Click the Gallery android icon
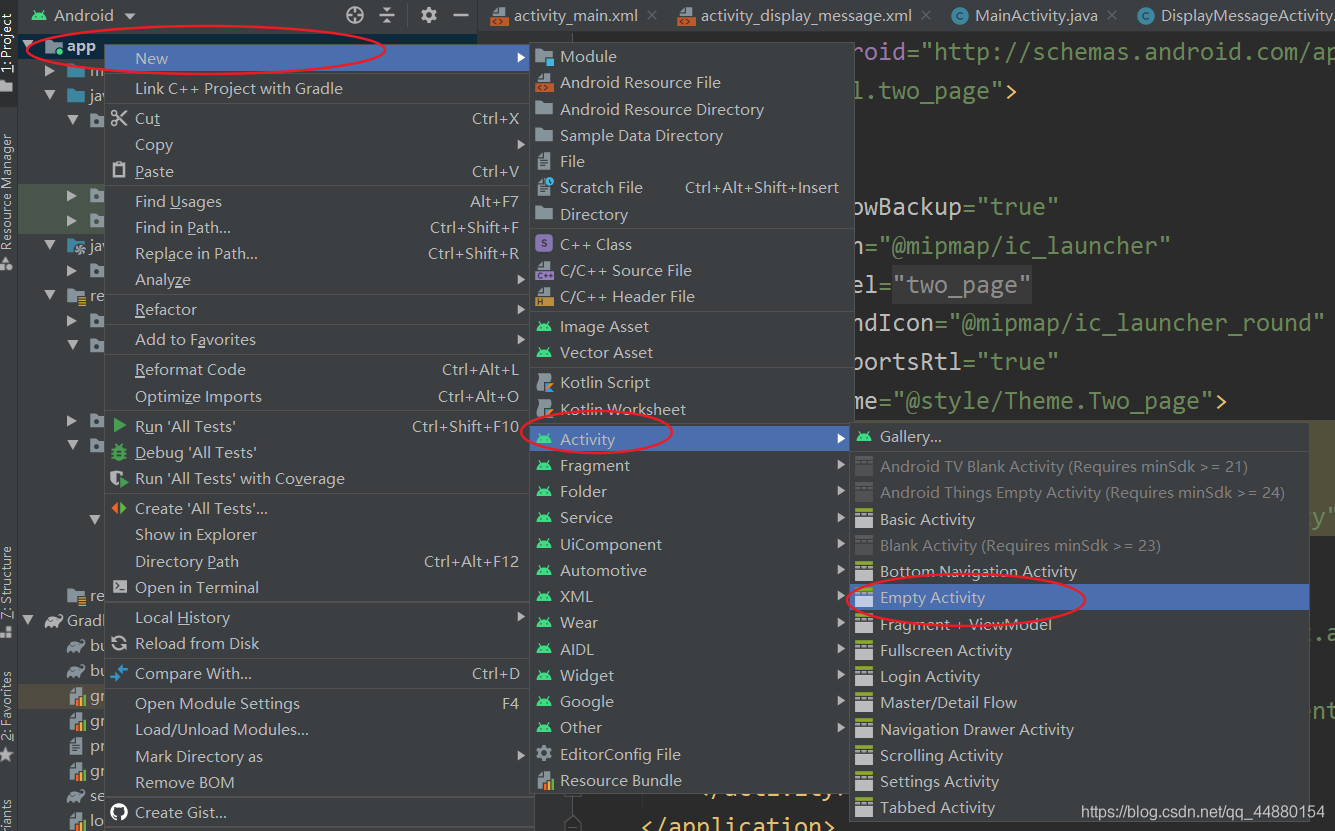The height and width of the screenshot is (831, 1335). click(x=864, y=437)
